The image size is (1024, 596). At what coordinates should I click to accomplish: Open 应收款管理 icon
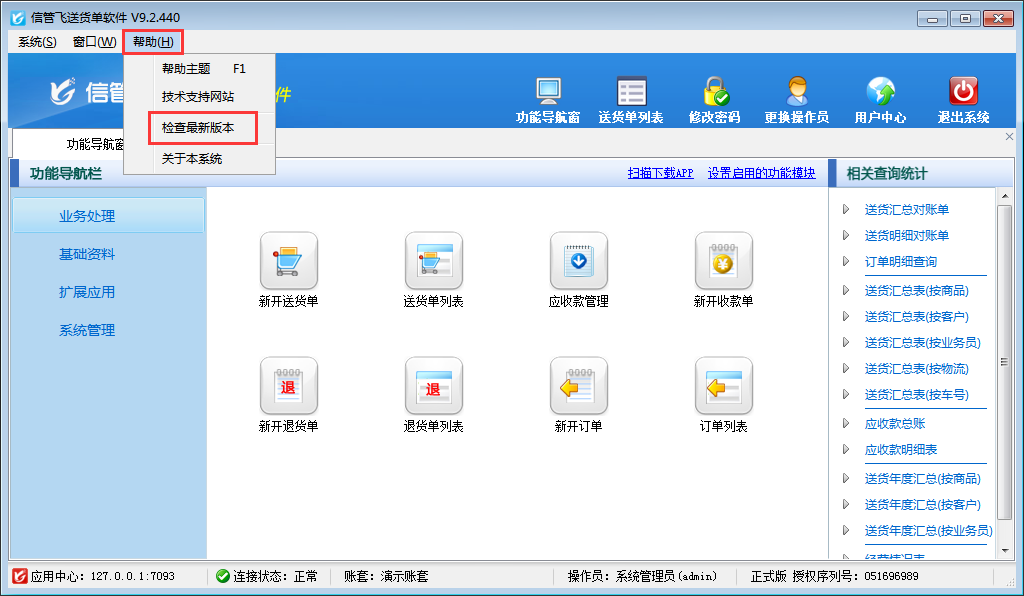[x=578, y=261]
